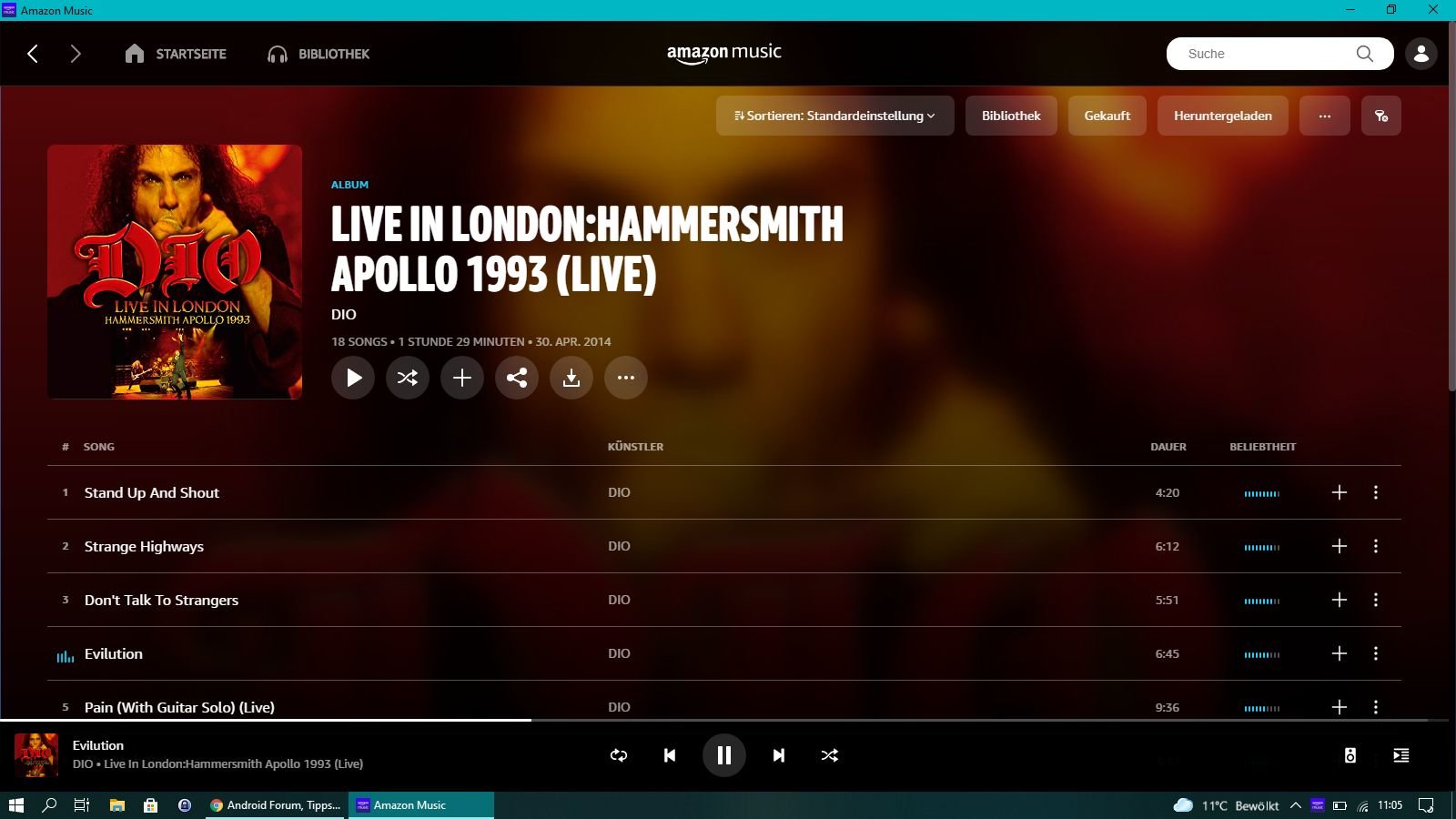Pause the current song

pyautogui.click(x=724, y=755)
